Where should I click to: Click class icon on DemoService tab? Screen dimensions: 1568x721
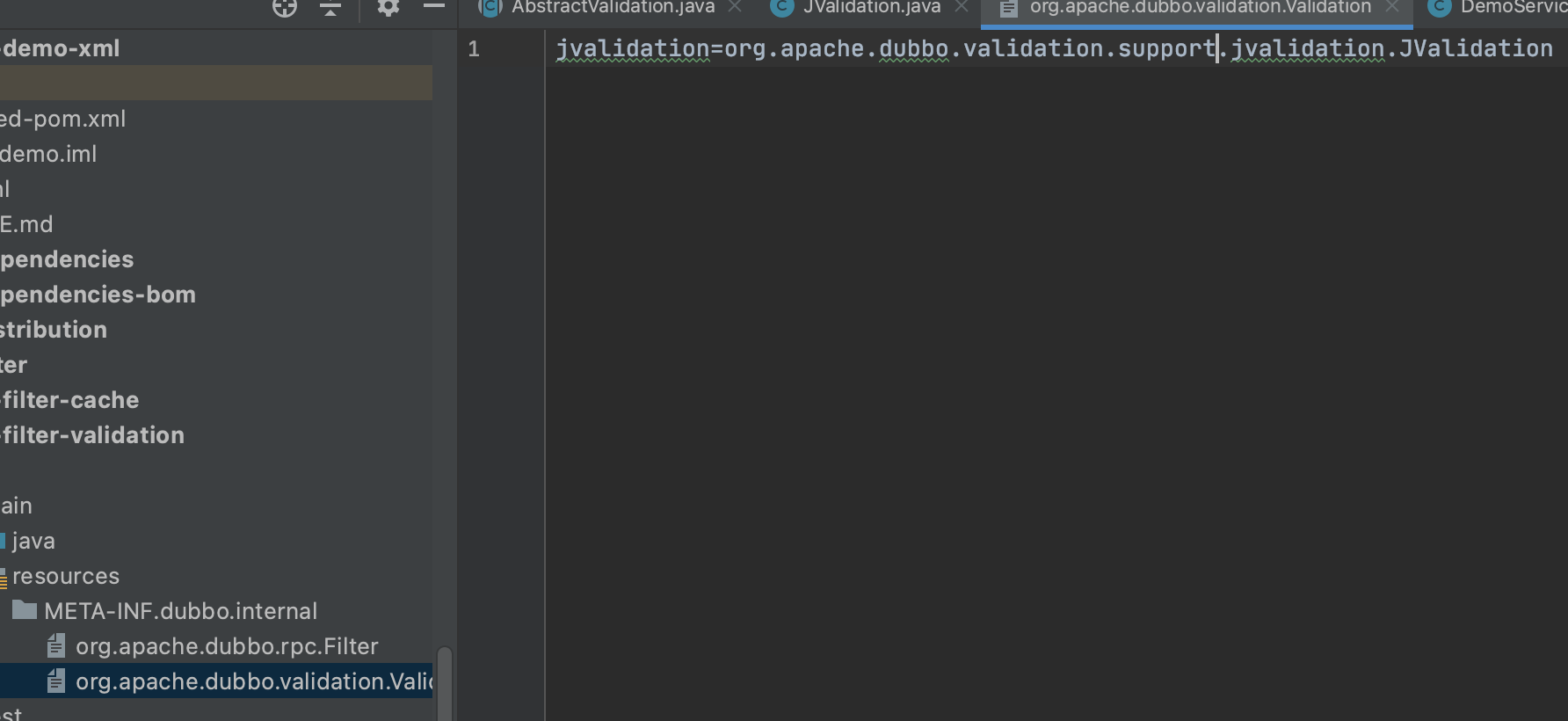tap(1439, 7)
